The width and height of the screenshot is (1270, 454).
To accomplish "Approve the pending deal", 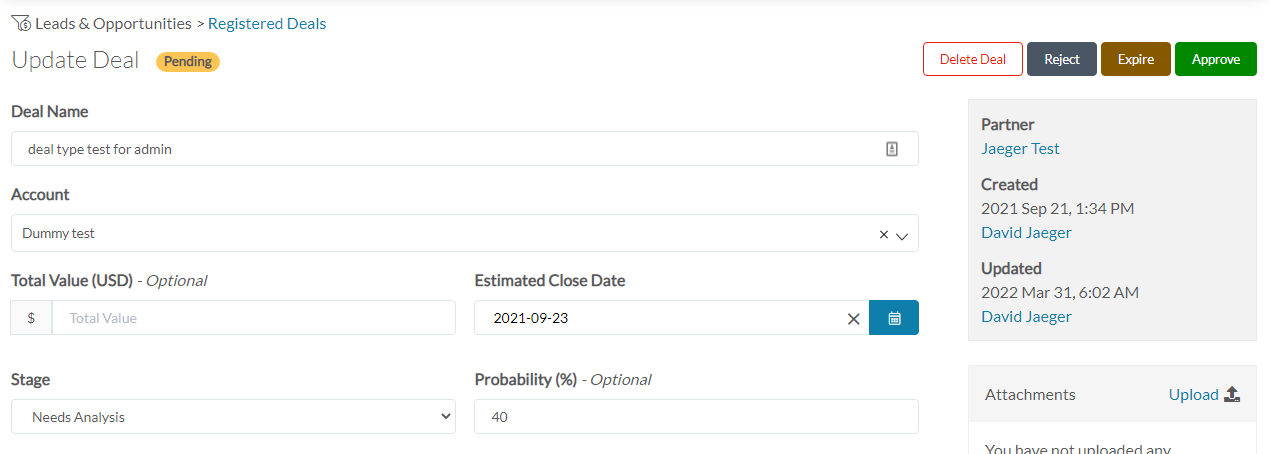I will pos(1215,59).
